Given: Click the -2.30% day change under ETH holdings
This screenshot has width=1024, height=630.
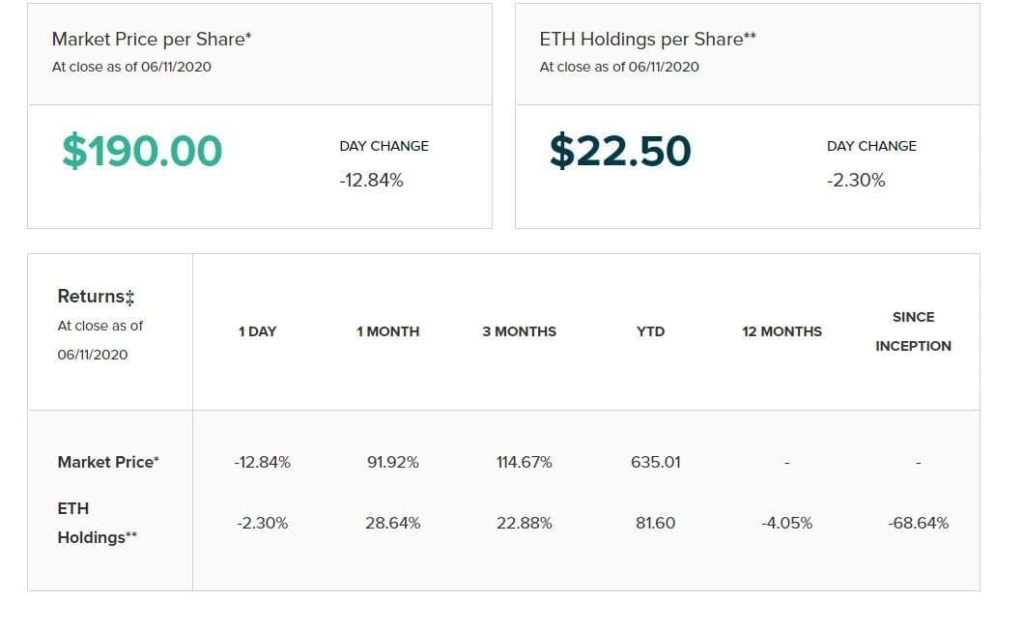Looking at the screenshot, I should [856, 180].
